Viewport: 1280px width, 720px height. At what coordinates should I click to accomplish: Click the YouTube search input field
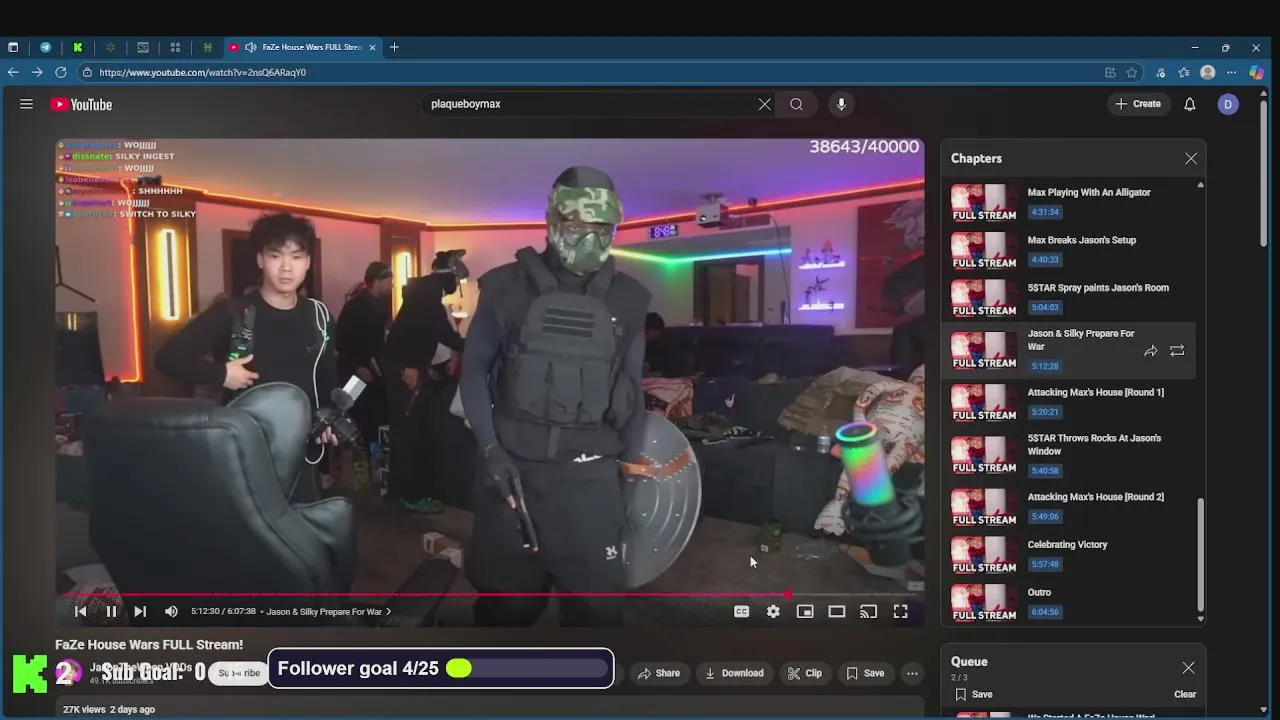(x=590, y=104)
